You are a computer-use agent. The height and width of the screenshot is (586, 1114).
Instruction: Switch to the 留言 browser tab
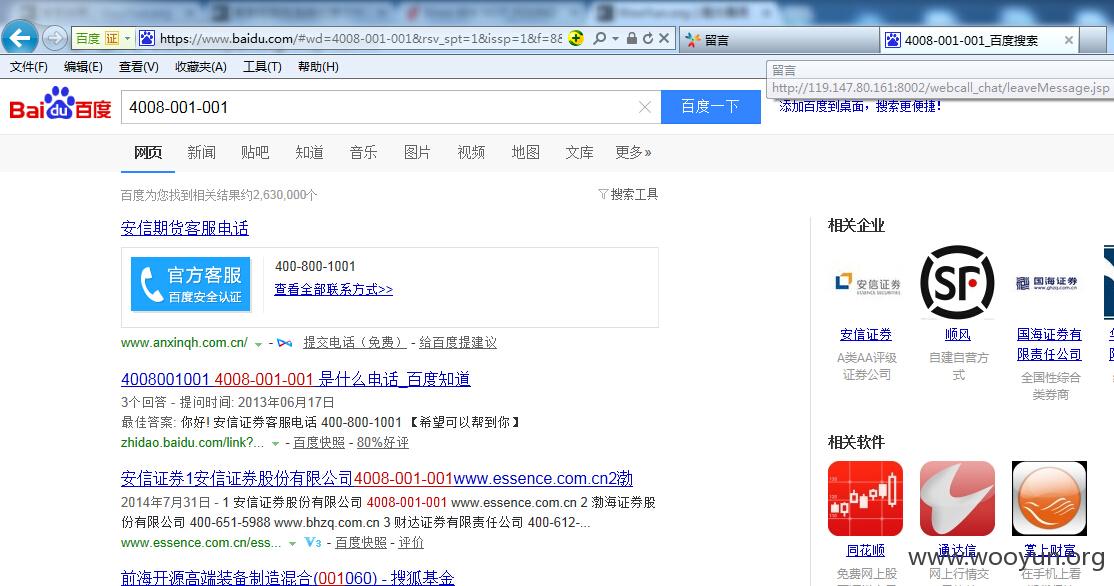(779, 40)
